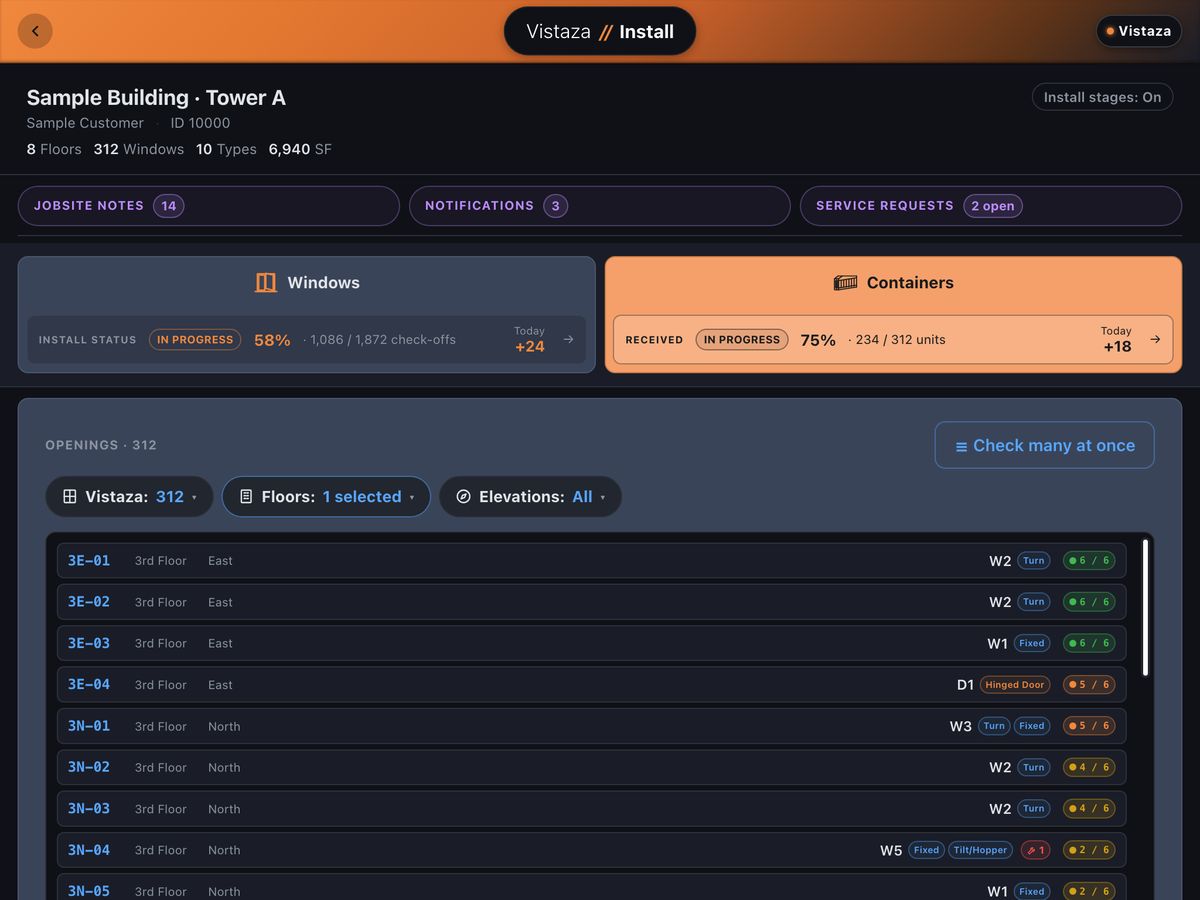Click the 6 / 6 progress badge on 3E-01
The width and height of the screenshot is (1200, 900).
tap(1089, 561)
